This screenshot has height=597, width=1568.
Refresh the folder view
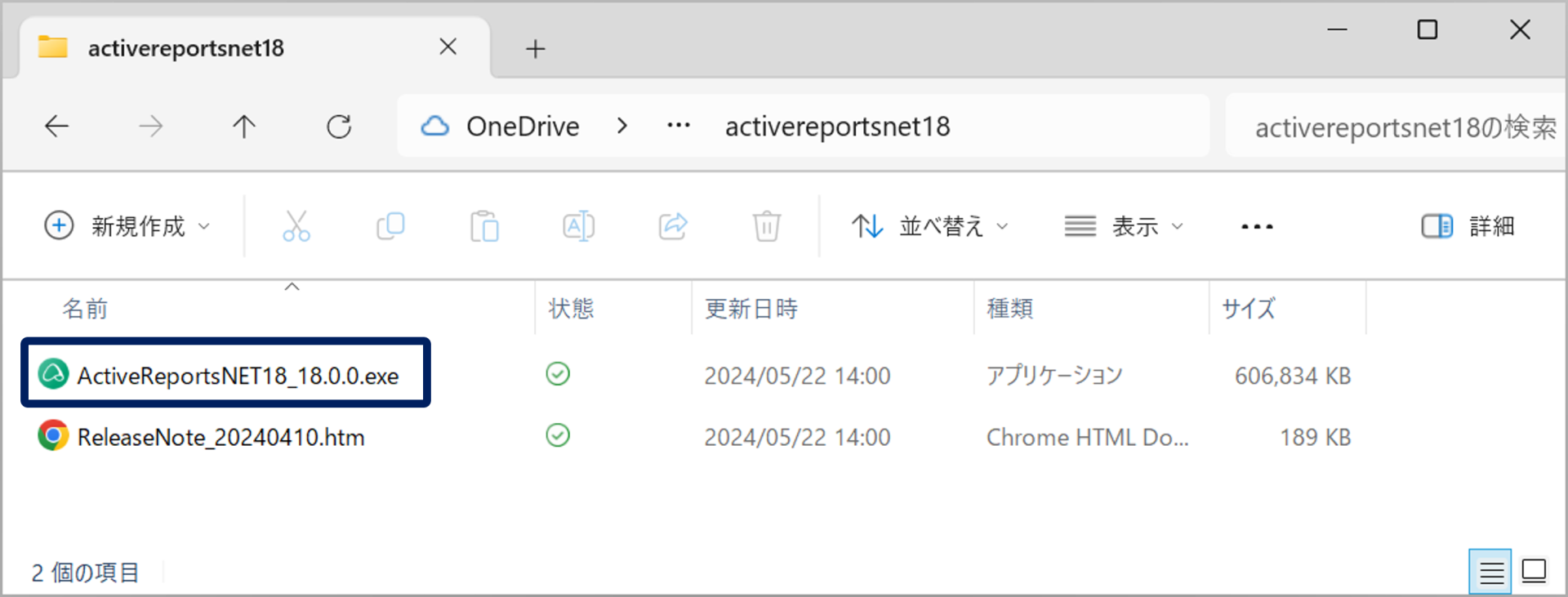tap(339, 126)
